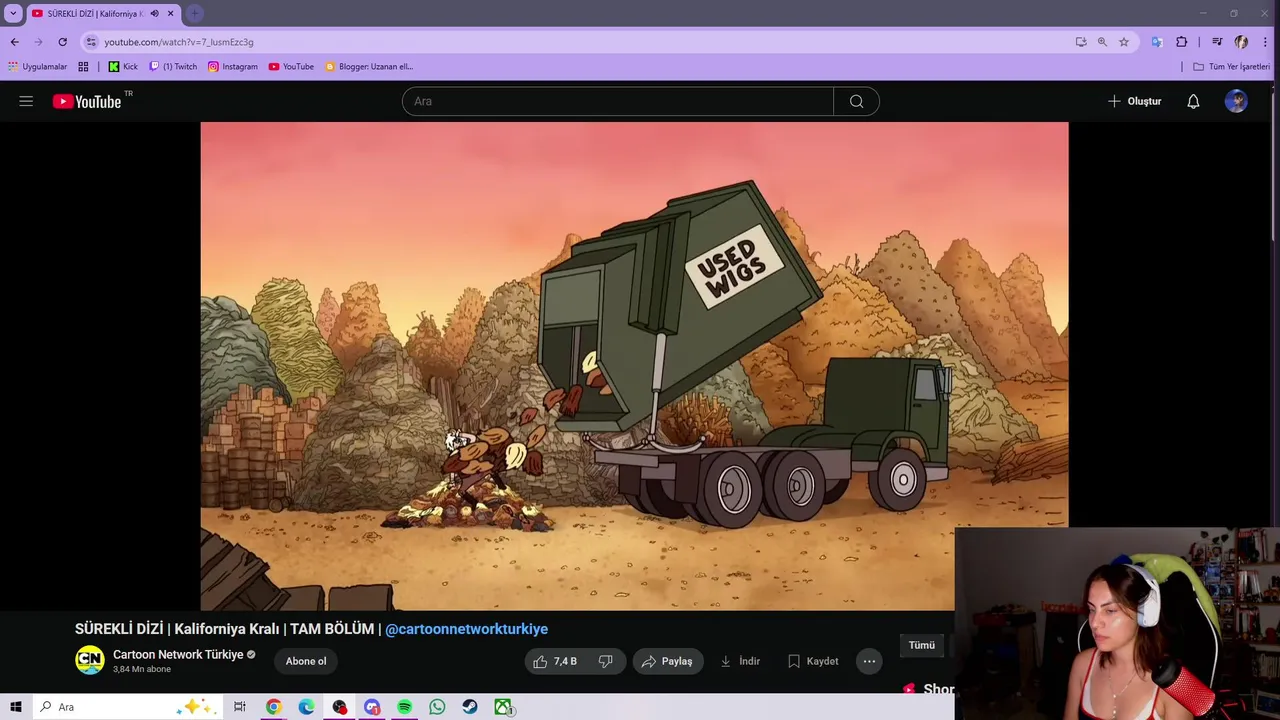Open Cartoon Network Türkiye channel avatar
Image resolution: width=1280 pixels, height=720 pixels.
(x=90, y=660)
